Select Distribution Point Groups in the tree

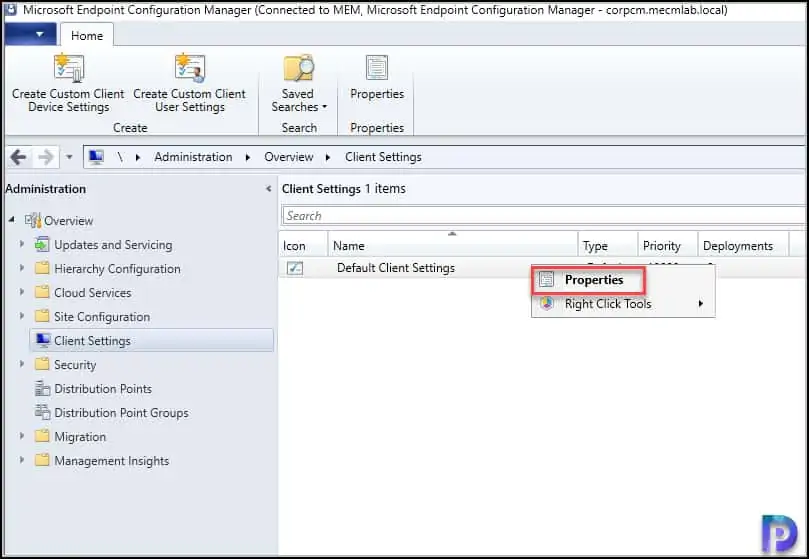point(121,412)
